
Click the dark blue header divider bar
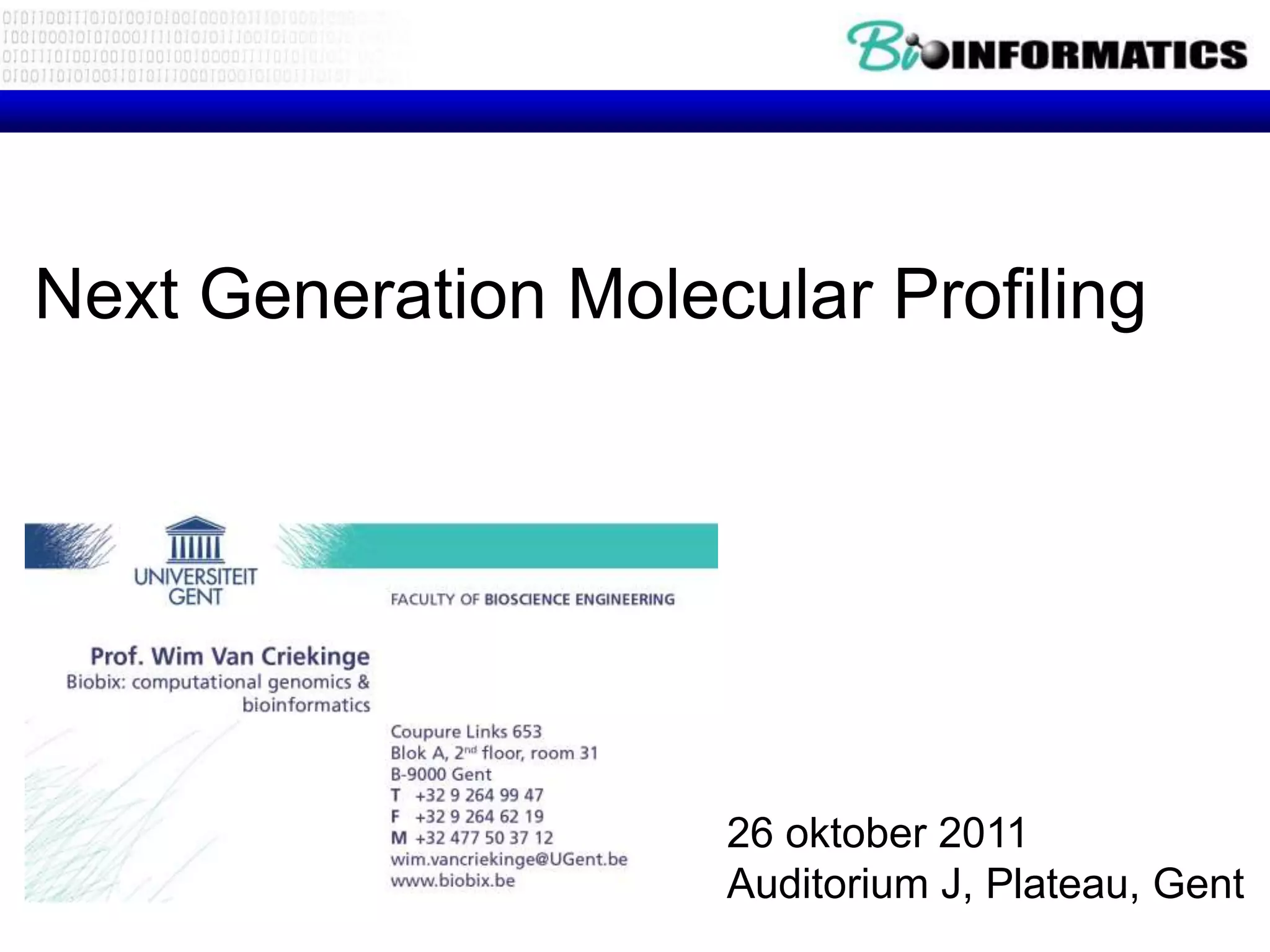coord(635,111)
